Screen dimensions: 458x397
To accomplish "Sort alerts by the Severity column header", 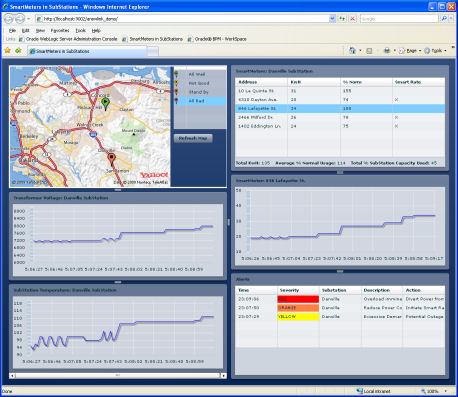I will coord(298,290).
